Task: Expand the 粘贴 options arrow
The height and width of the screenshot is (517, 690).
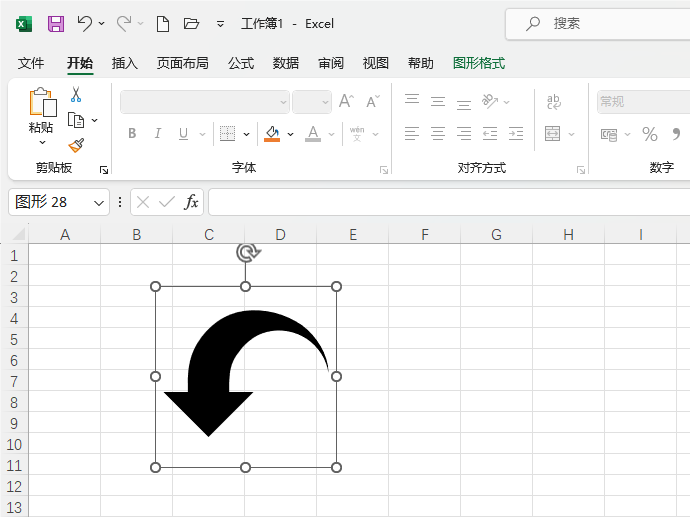Action: click(42, 142)
